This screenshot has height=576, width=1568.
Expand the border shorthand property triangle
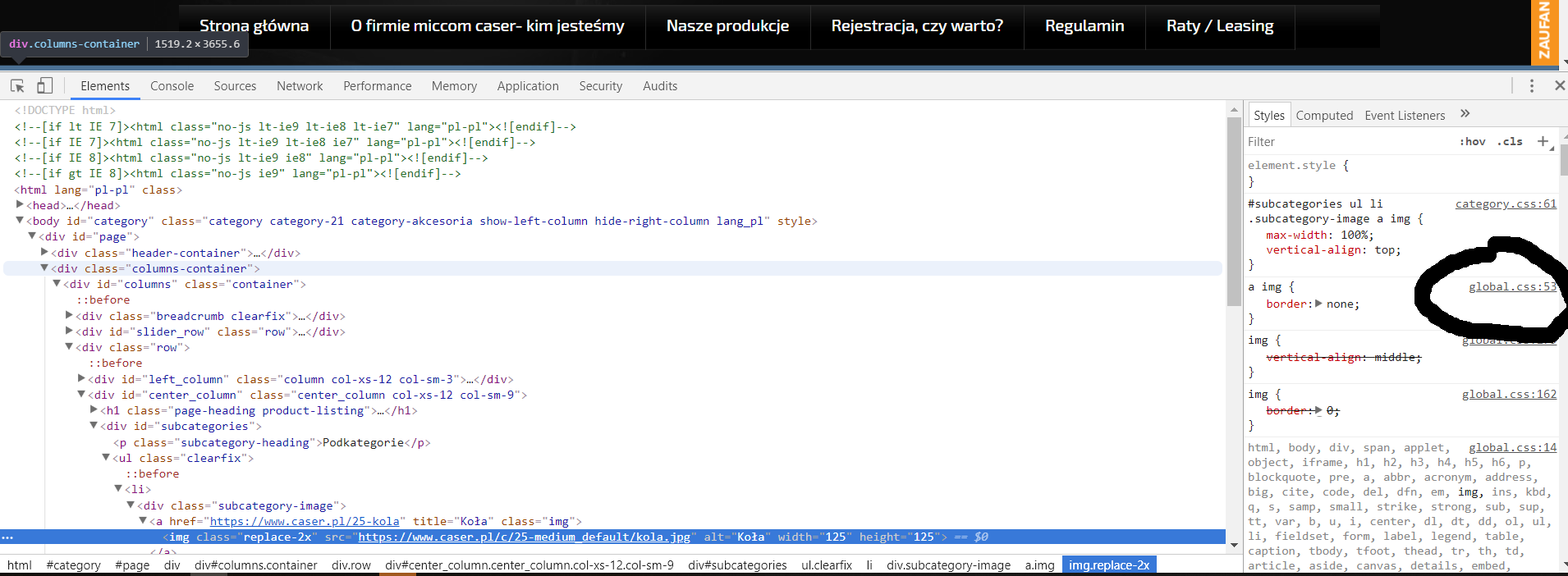pyautogui.click(x=1318, y=304)
